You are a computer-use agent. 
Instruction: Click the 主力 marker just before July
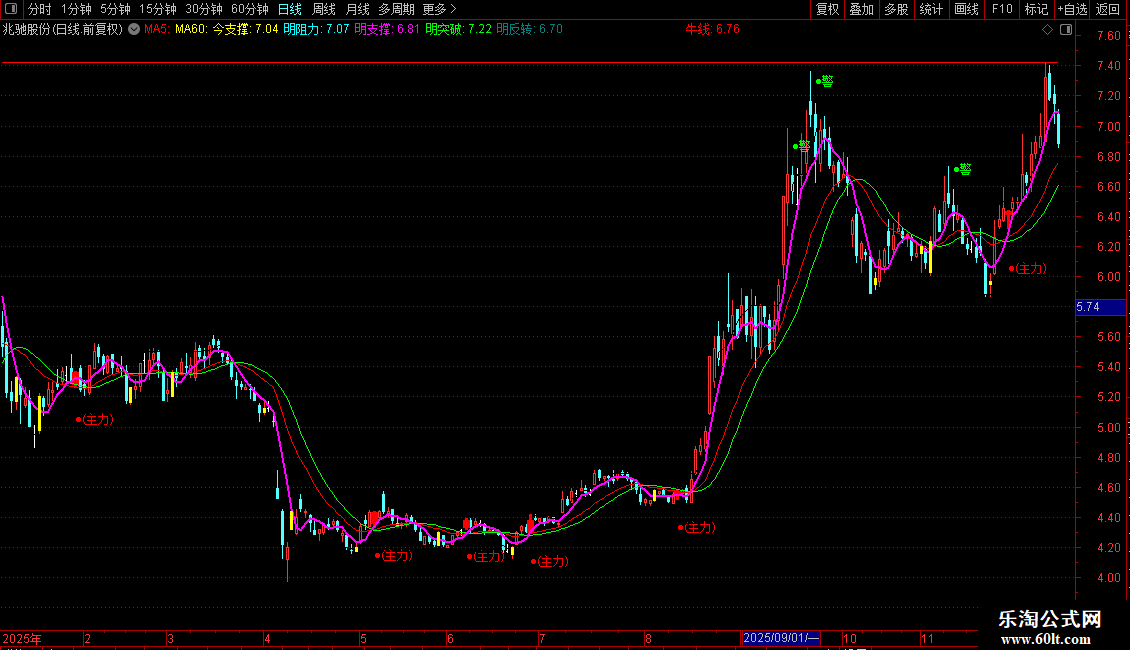pyautogui.click(x=549, y=561)
